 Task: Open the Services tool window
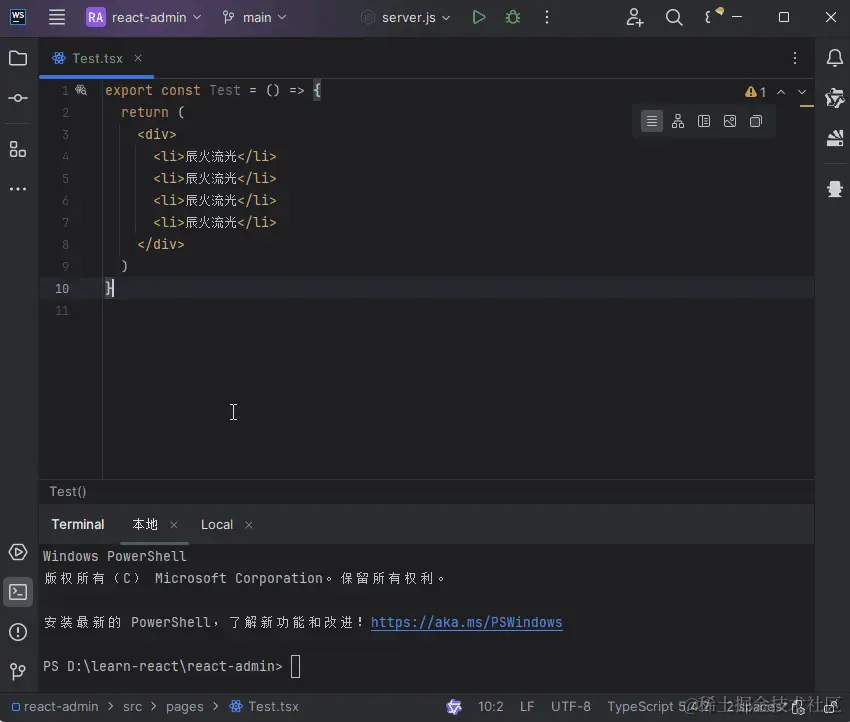click(x=18, y=552)
